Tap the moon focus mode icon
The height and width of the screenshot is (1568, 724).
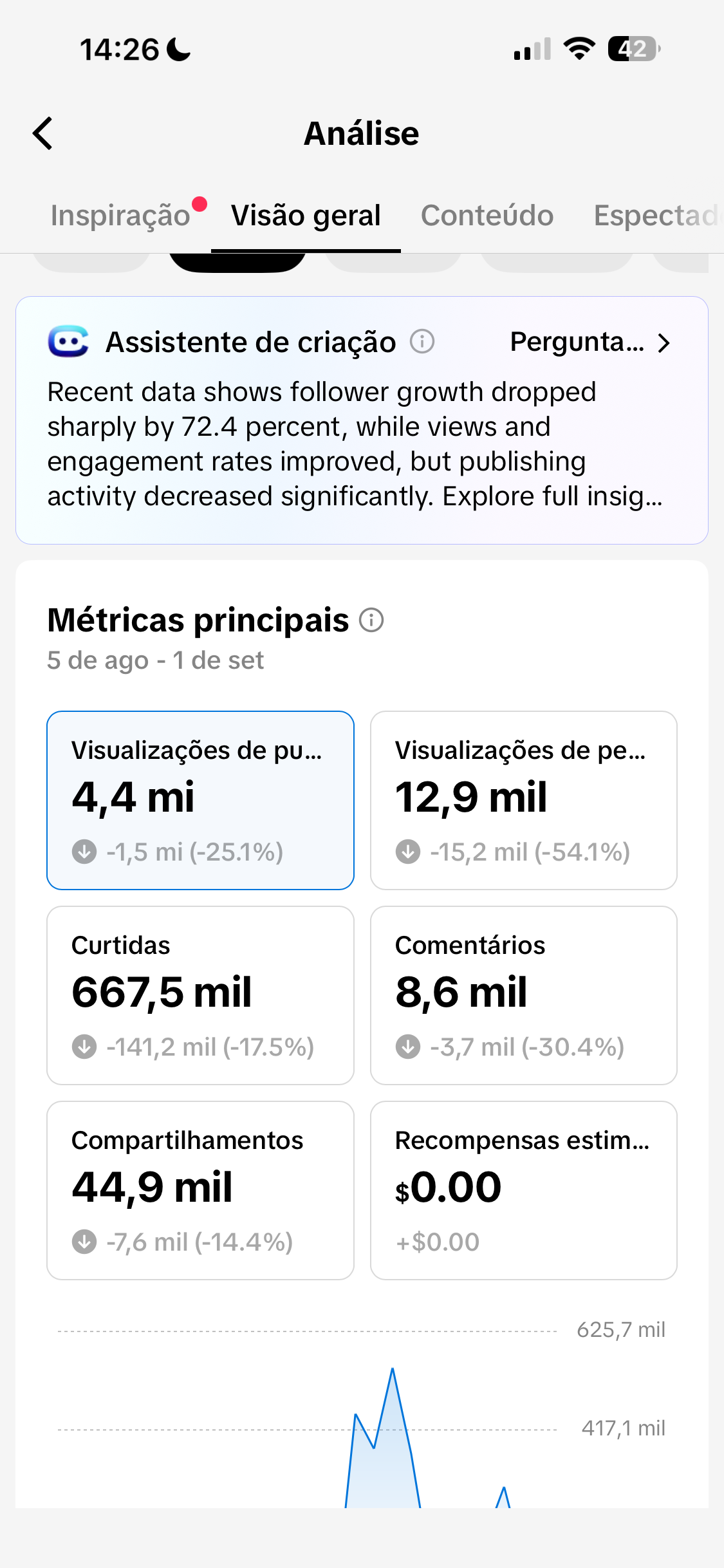[178, 50]
